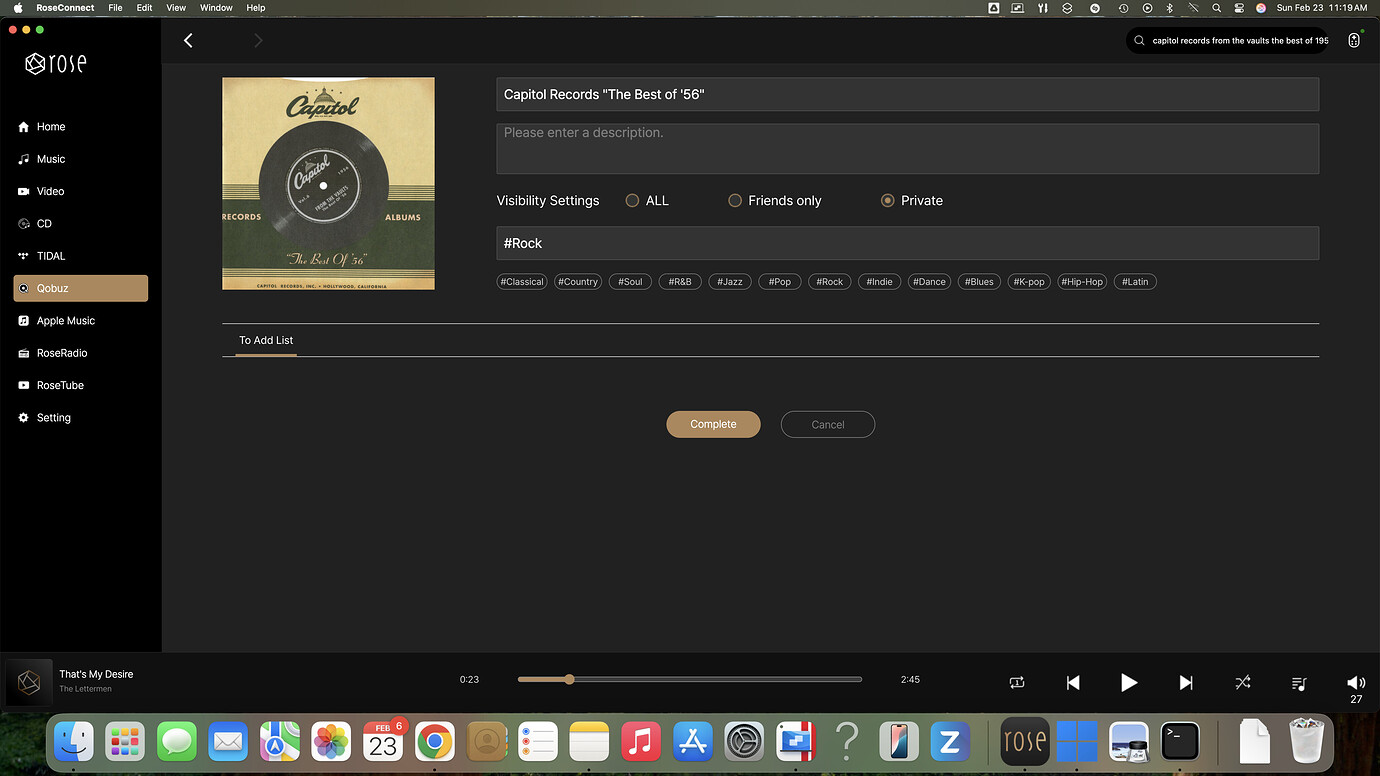Play the current track
1380x776 pixels.
pyautogui.click(x=1129, y=683)
